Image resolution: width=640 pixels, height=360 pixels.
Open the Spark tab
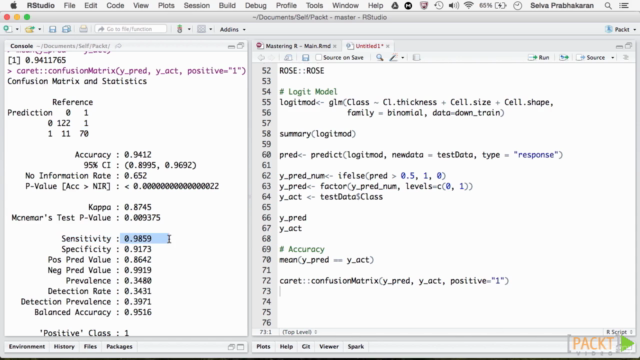(x=356, y=347)
